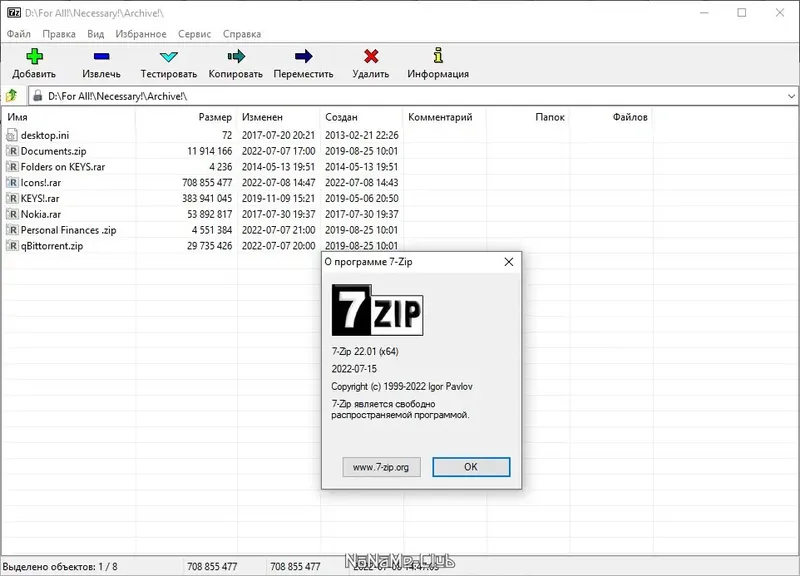Screen dimensions: 800x576
Task: Click the address path input field
Action: pyautogui.click(x=413, y=96)
